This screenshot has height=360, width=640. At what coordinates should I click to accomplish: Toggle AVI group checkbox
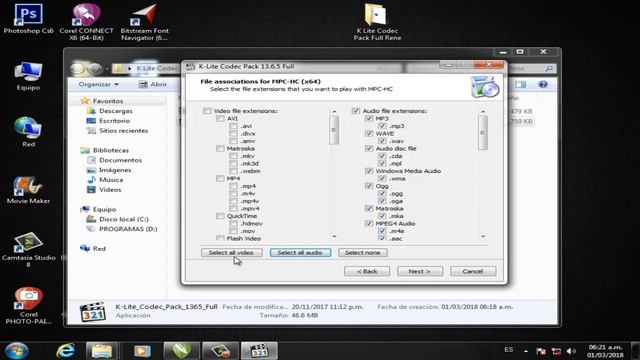[x=220, y=118]
